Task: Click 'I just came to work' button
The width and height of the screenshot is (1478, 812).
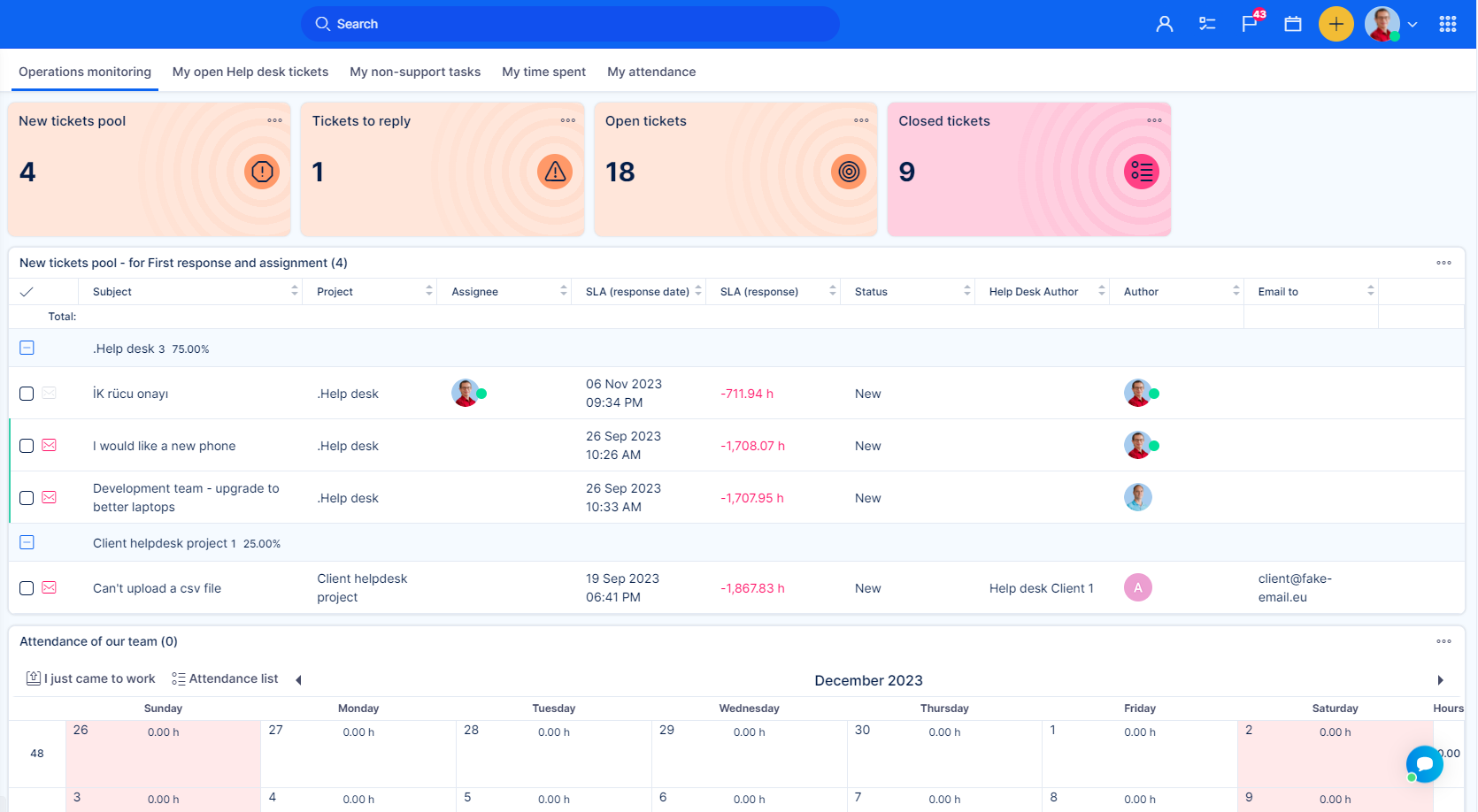Action: coord(90,678)
